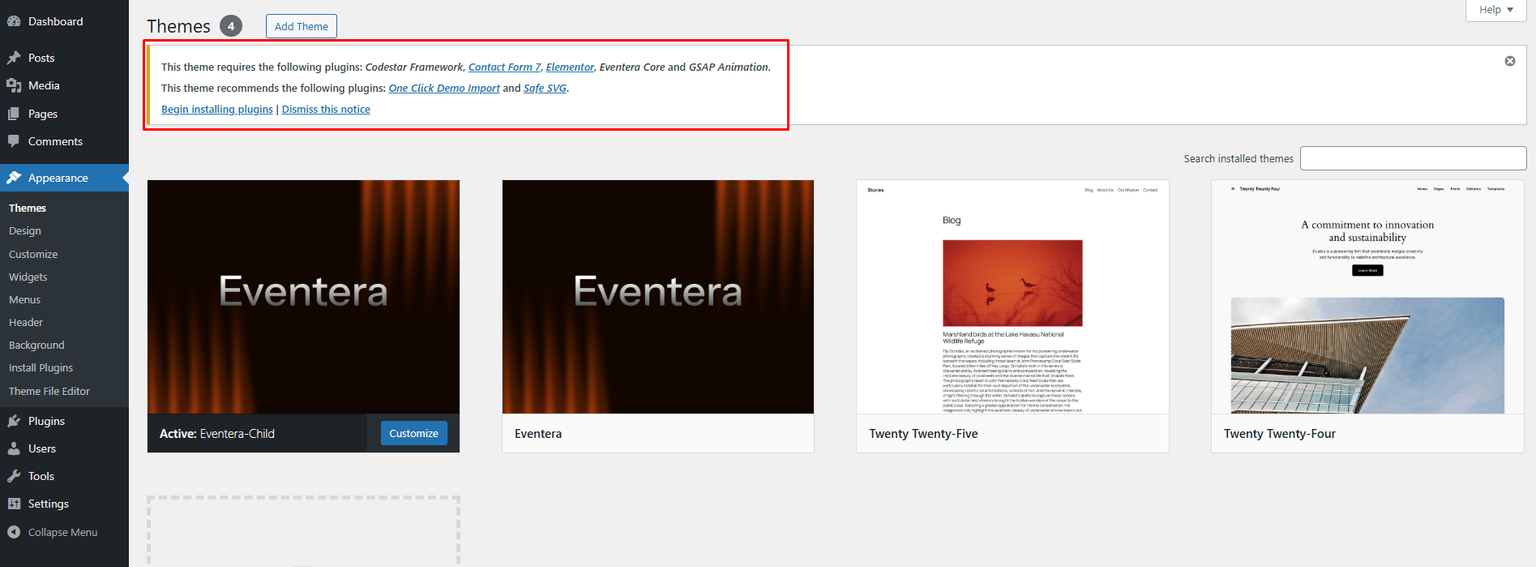
Task: Select the Appearance menu item
Action: coord(58,178)
